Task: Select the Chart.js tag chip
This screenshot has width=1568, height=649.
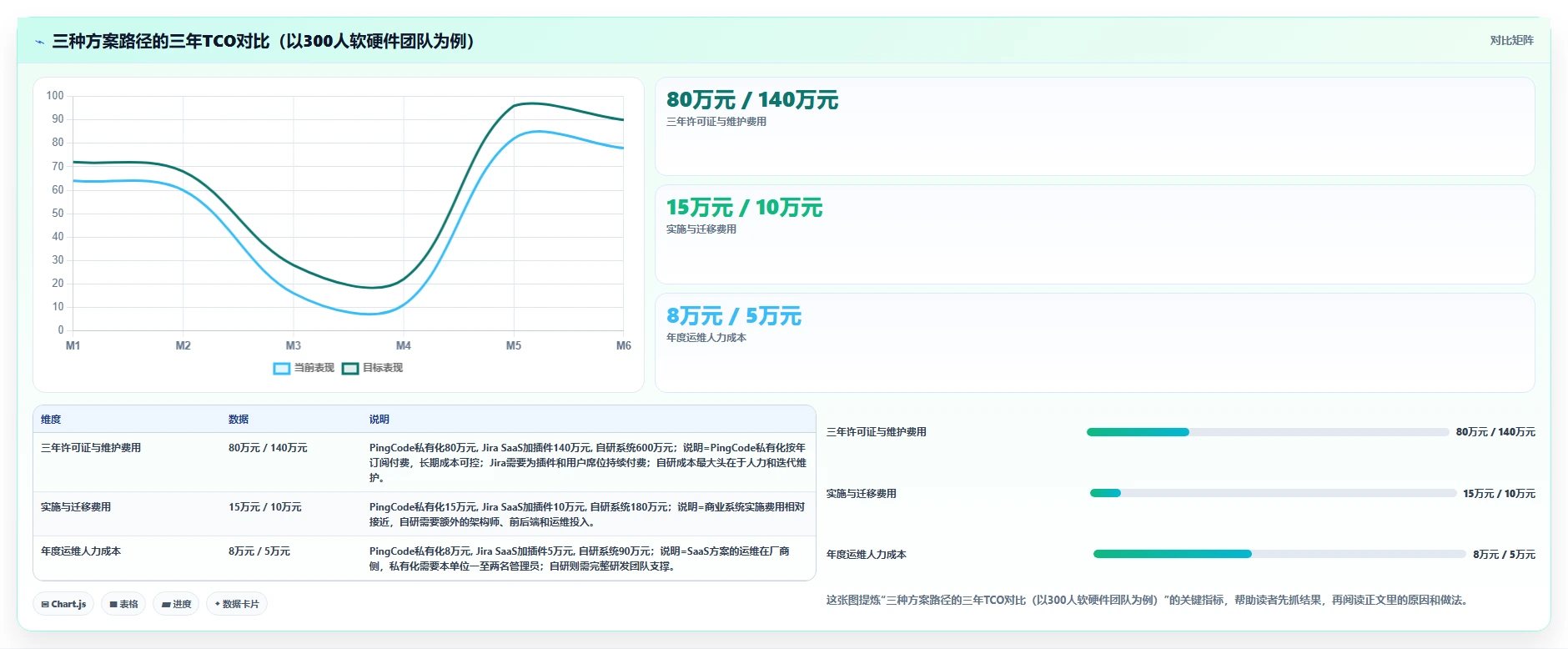Action: click(x=64, y=604)
